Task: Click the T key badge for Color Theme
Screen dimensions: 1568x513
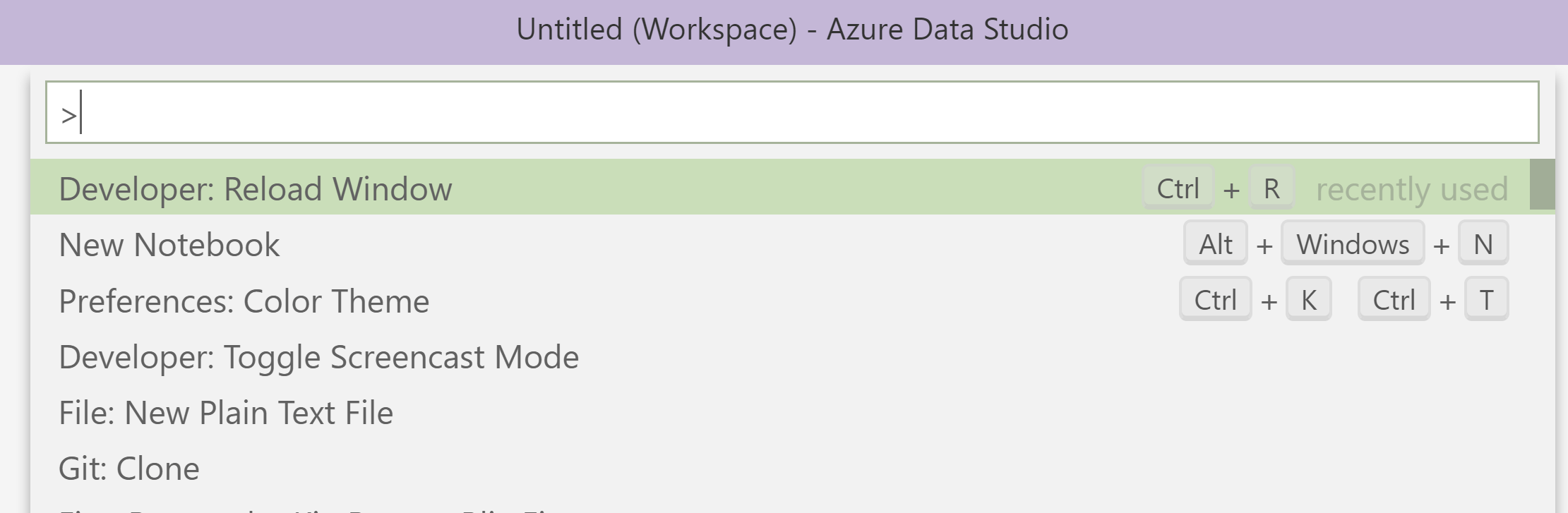Action: pyautogui.click(x=1487, y=300)
